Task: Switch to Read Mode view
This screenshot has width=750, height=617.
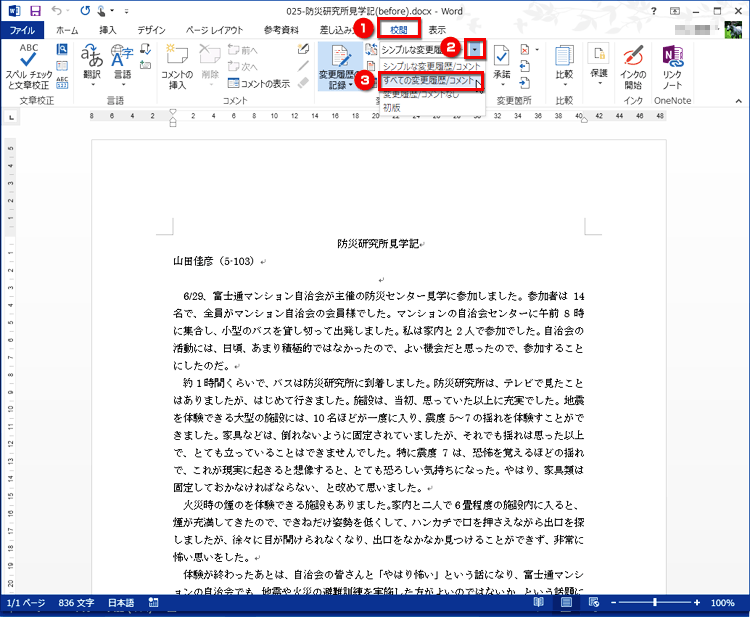Action: pos(538,602)
